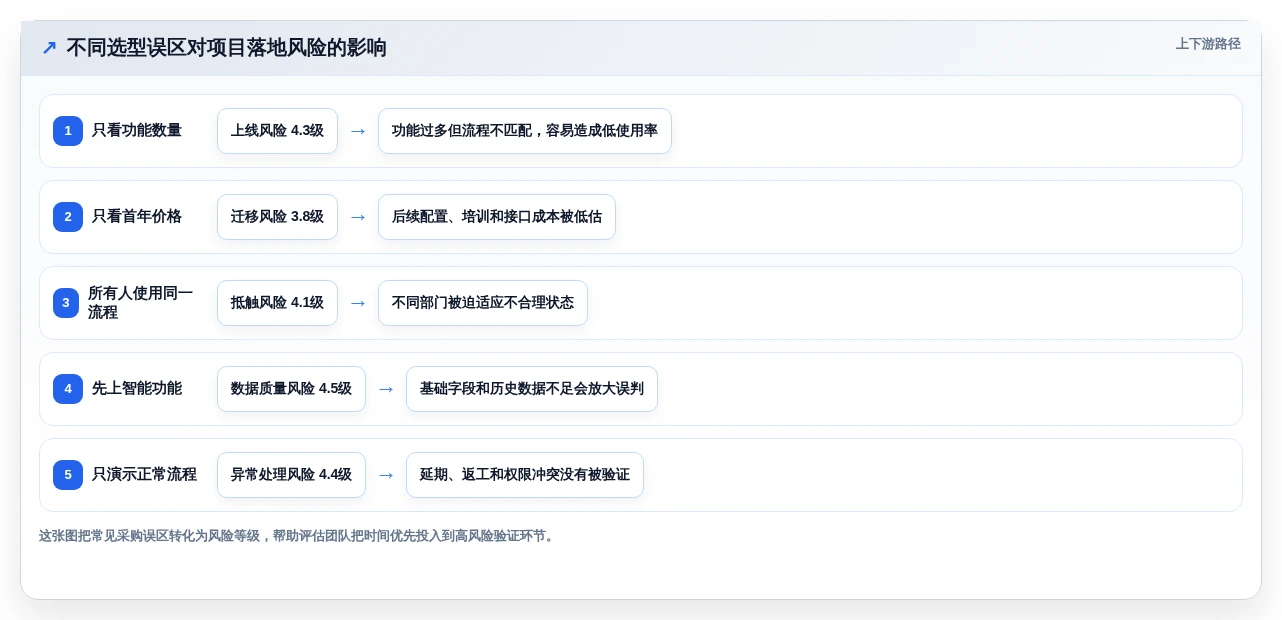Image resolution: width=1282 pixels, height=620 pixels.
Task: Click the 数据质量风险 4.5级 chip
Action: pyautogui.click(x=291, y=389)
